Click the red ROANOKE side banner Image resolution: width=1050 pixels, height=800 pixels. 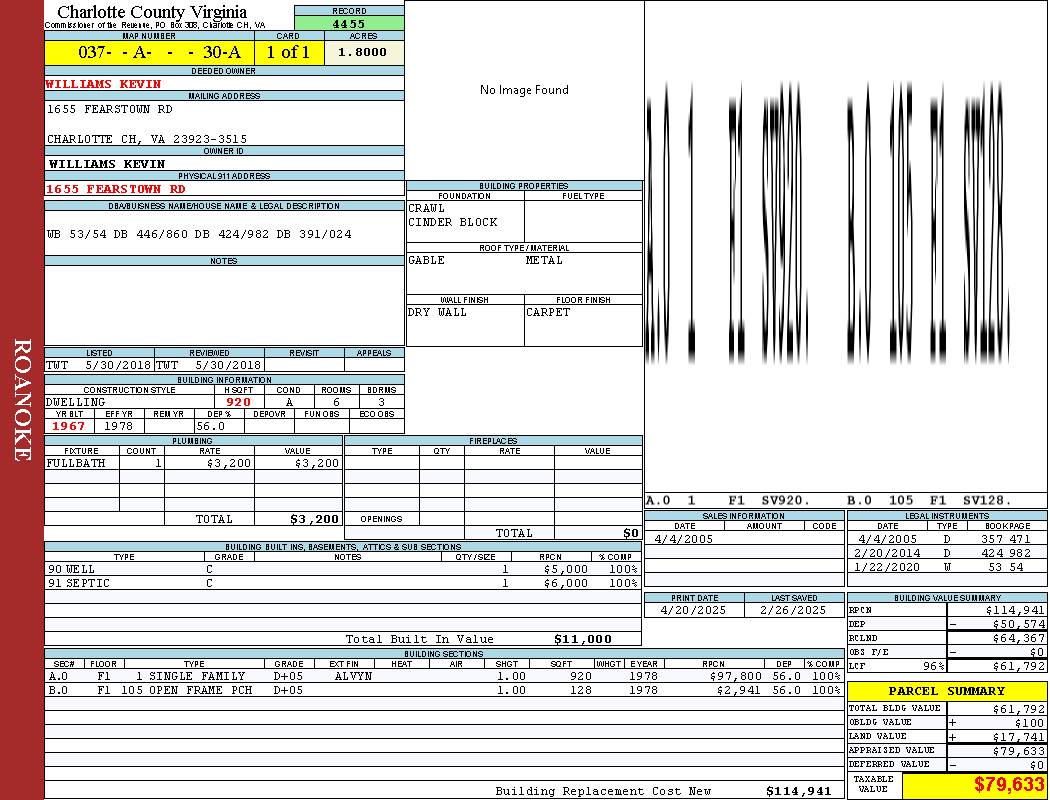pyautogui.click(x=22, y=400)
